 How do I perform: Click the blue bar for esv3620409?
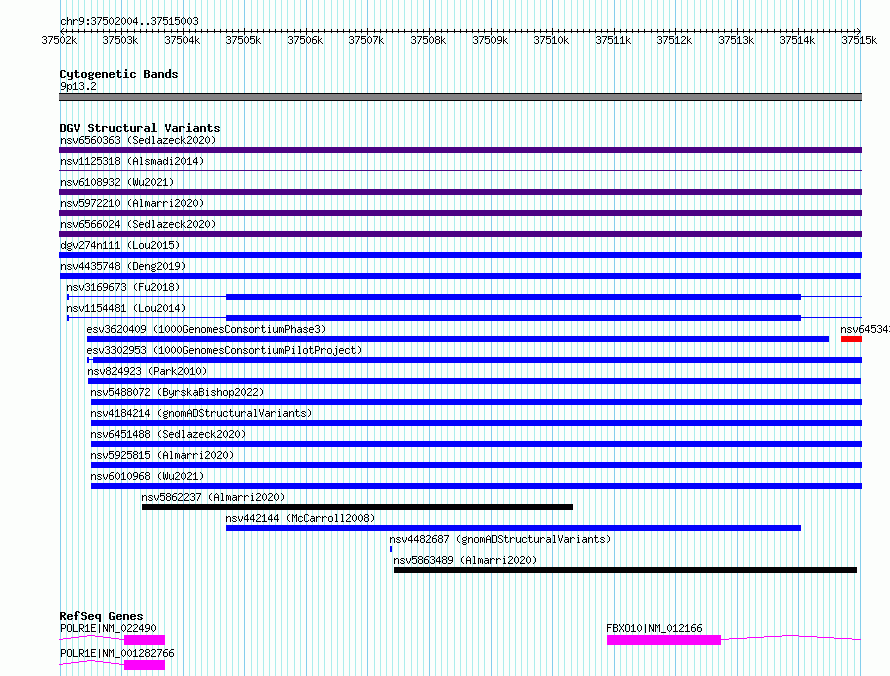457,339
